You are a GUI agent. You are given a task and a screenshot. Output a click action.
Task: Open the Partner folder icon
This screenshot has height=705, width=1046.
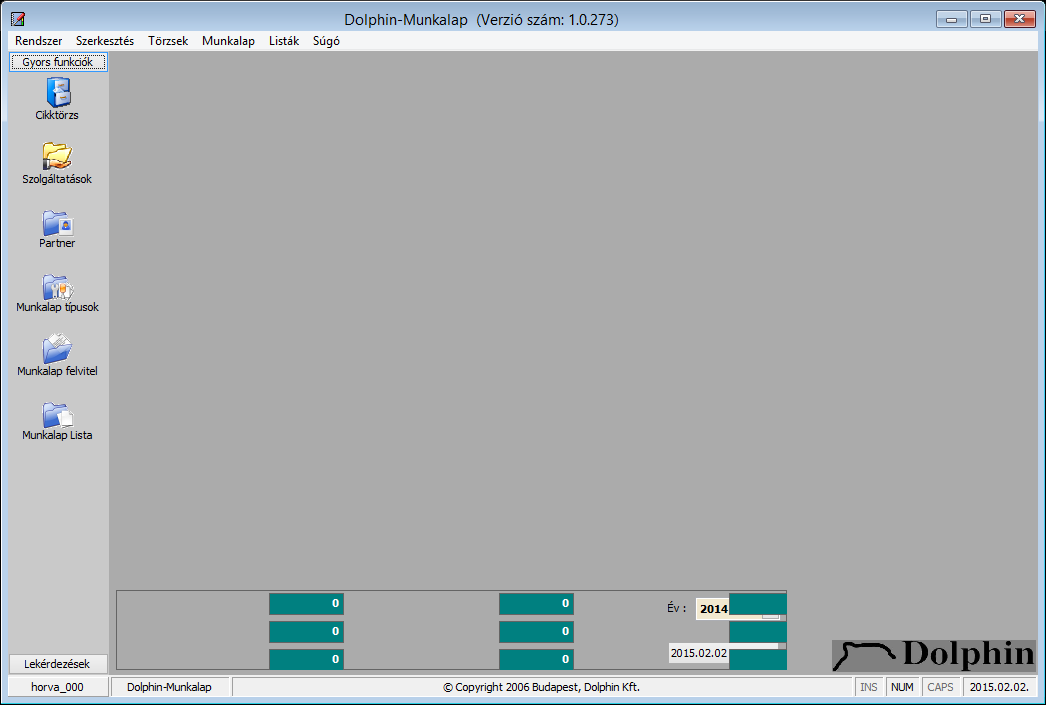pos(57,223)
